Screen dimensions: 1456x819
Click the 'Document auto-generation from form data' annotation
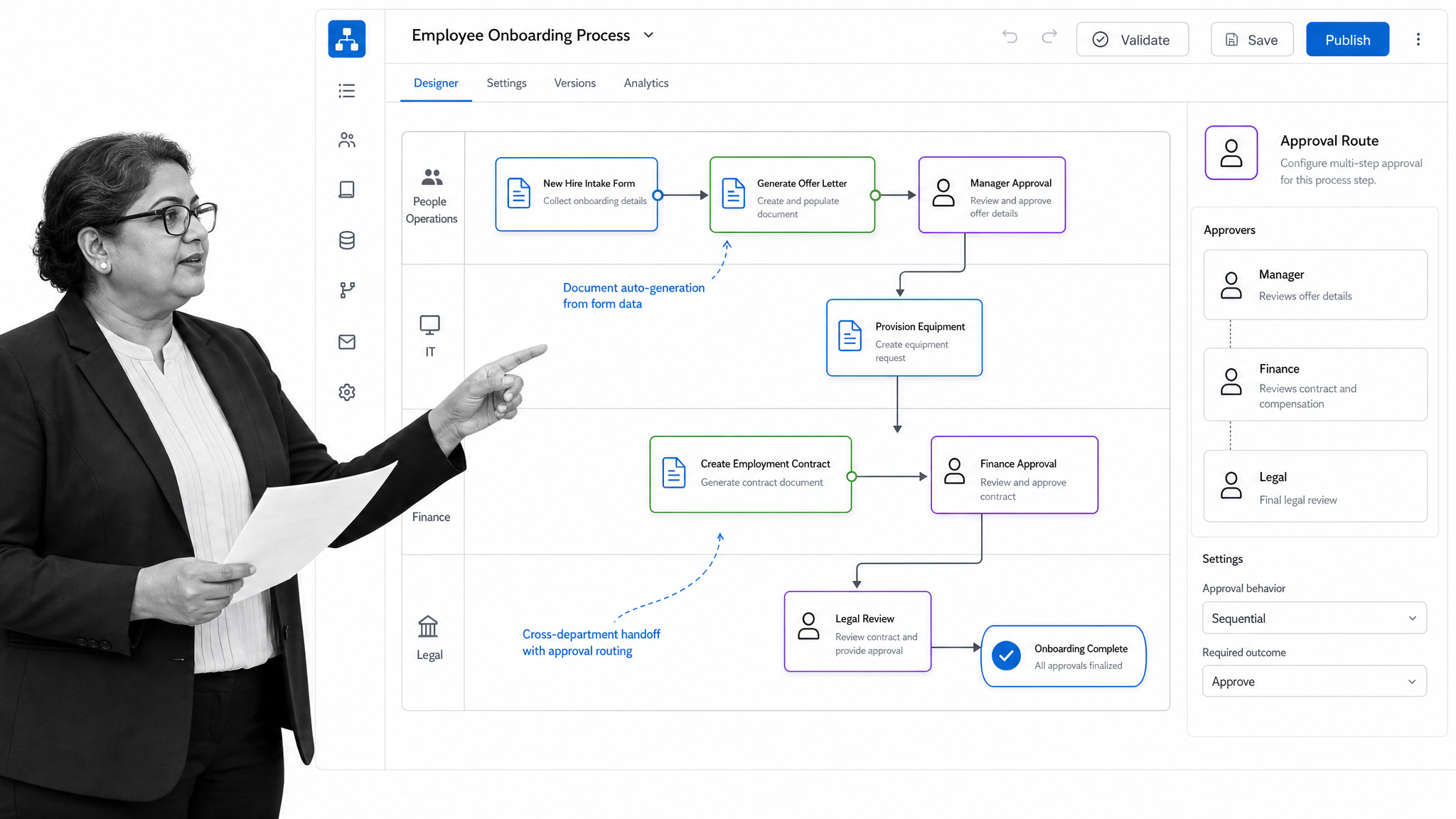(x=633, y=296)
